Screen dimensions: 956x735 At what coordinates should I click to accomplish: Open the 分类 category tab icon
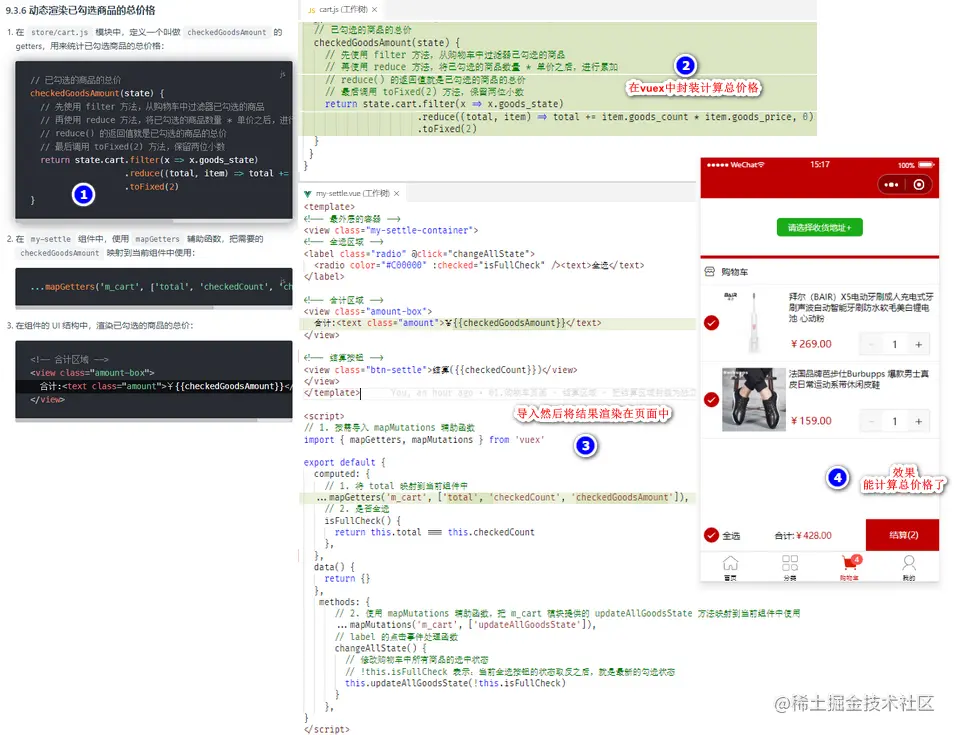click(x=790, y=563)
